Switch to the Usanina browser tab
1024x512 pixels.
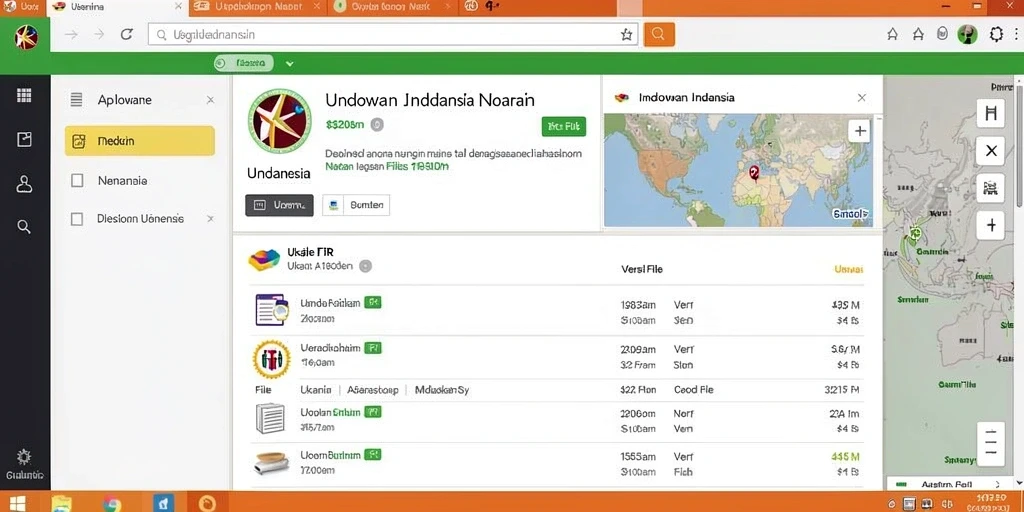coord(118,7)
